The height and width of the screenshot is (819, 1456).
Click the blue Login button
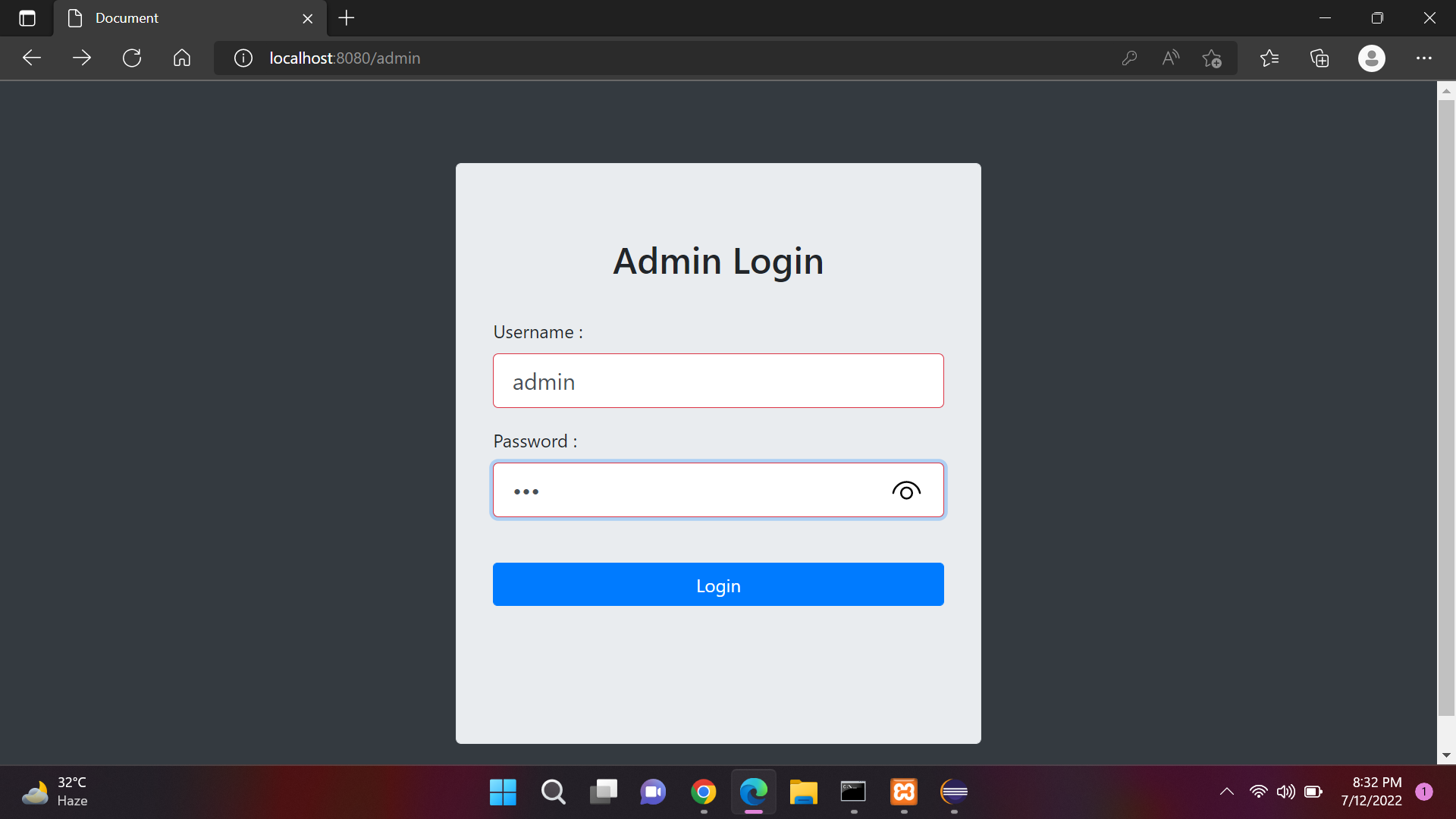[717, 585]
